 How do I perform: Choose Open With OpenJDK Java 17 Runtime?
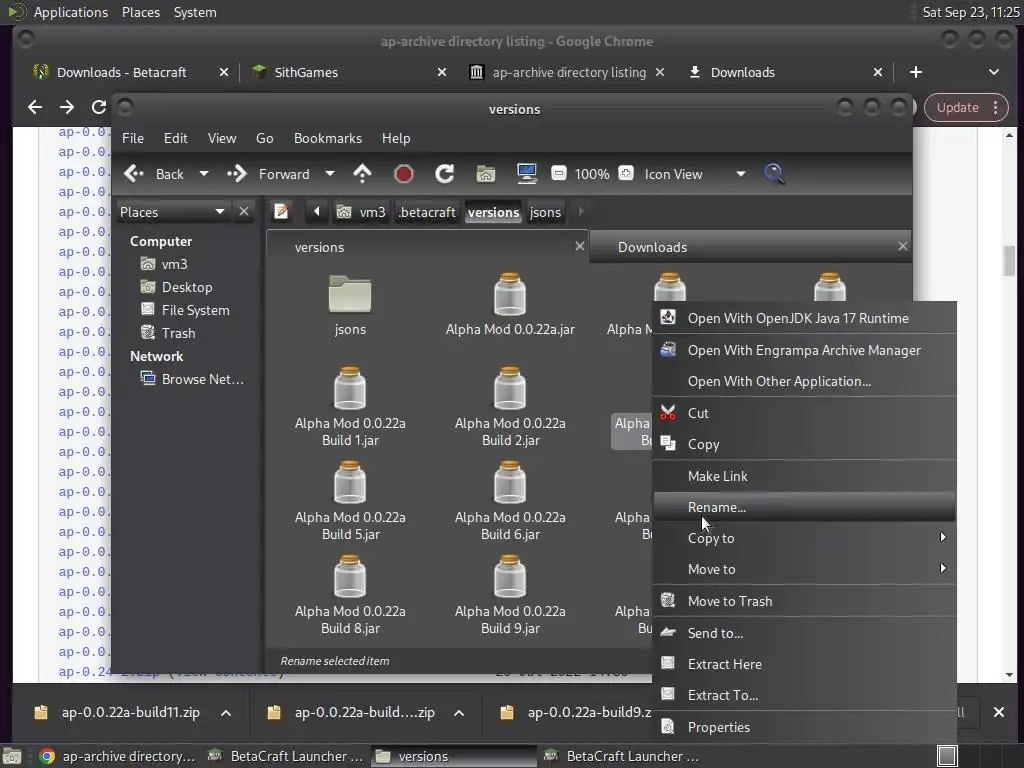pyautogui.click(x=804, y=318)
